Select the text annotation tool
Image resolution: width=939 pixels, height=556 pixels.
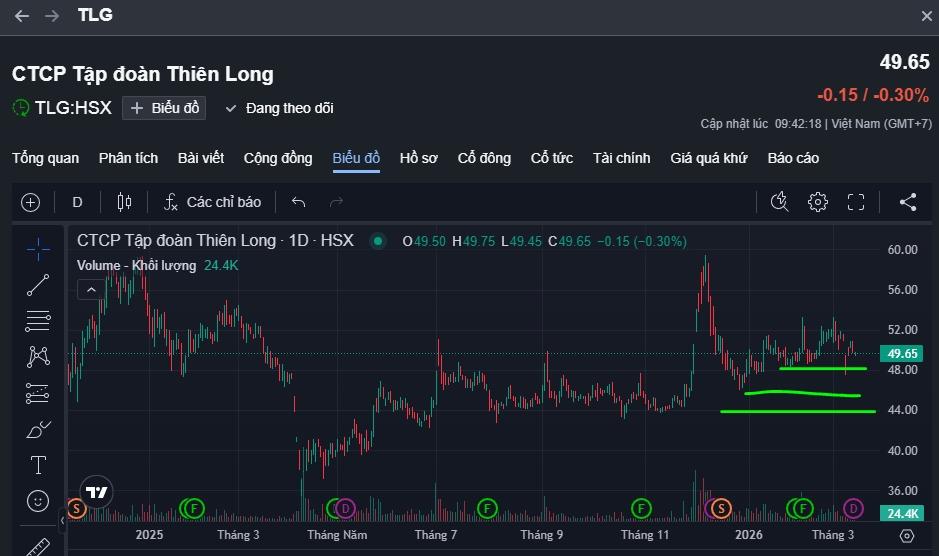(x=38, y=464)
